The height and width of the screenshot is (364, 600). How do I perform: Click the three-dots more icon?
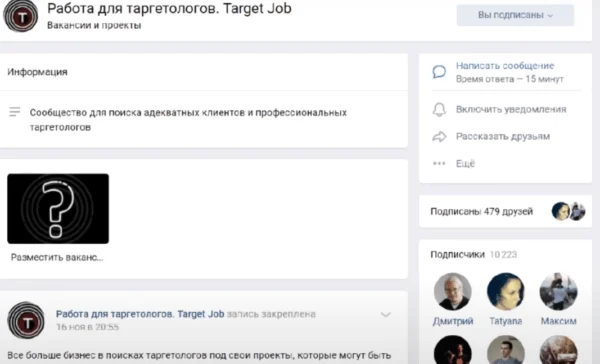(x=439, y=163)
